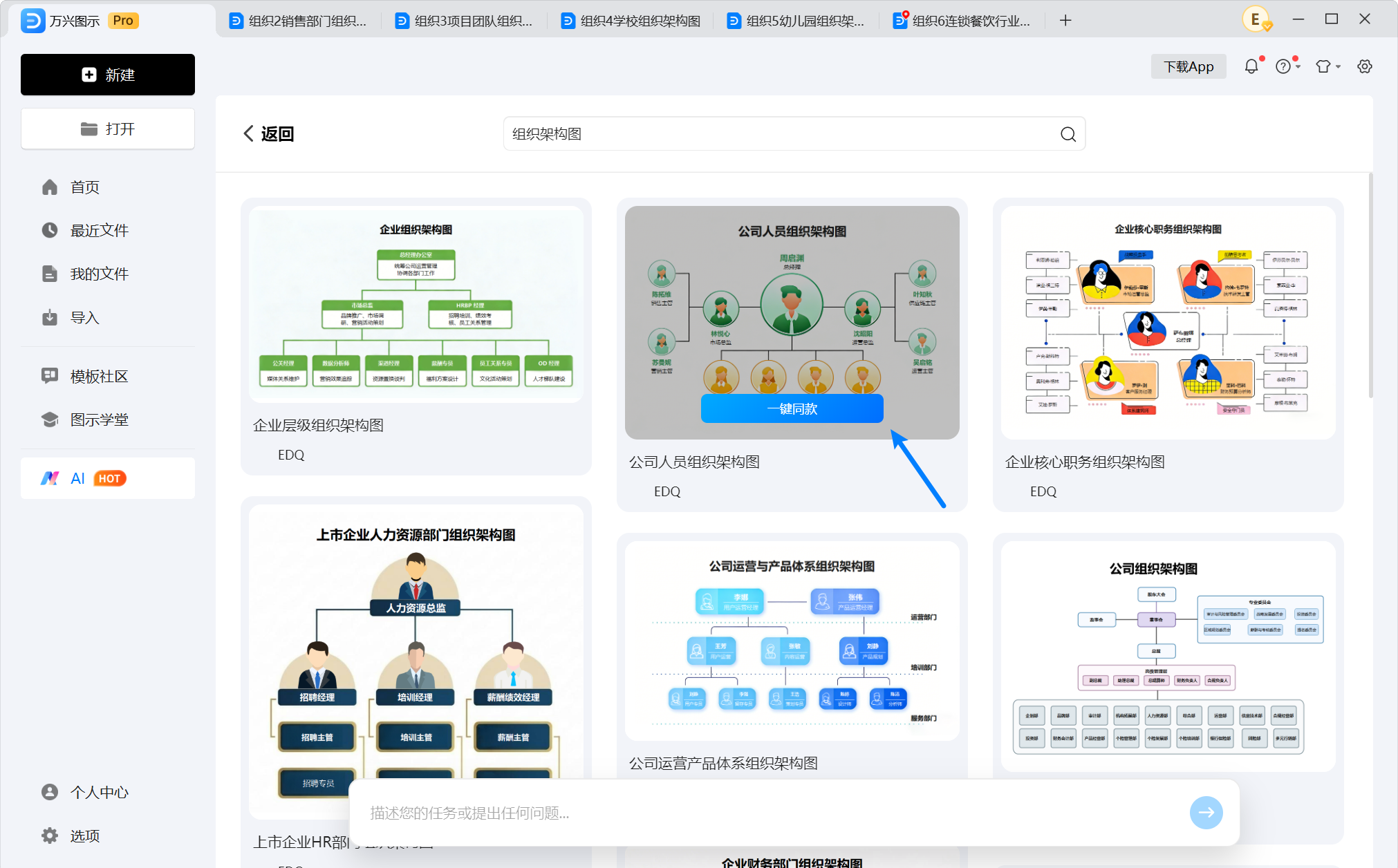Image resolution: width=1398 pixels, height=868 pixels.
Task: Open 最近文件 recent files in sidebar
Action: point(85,230)
